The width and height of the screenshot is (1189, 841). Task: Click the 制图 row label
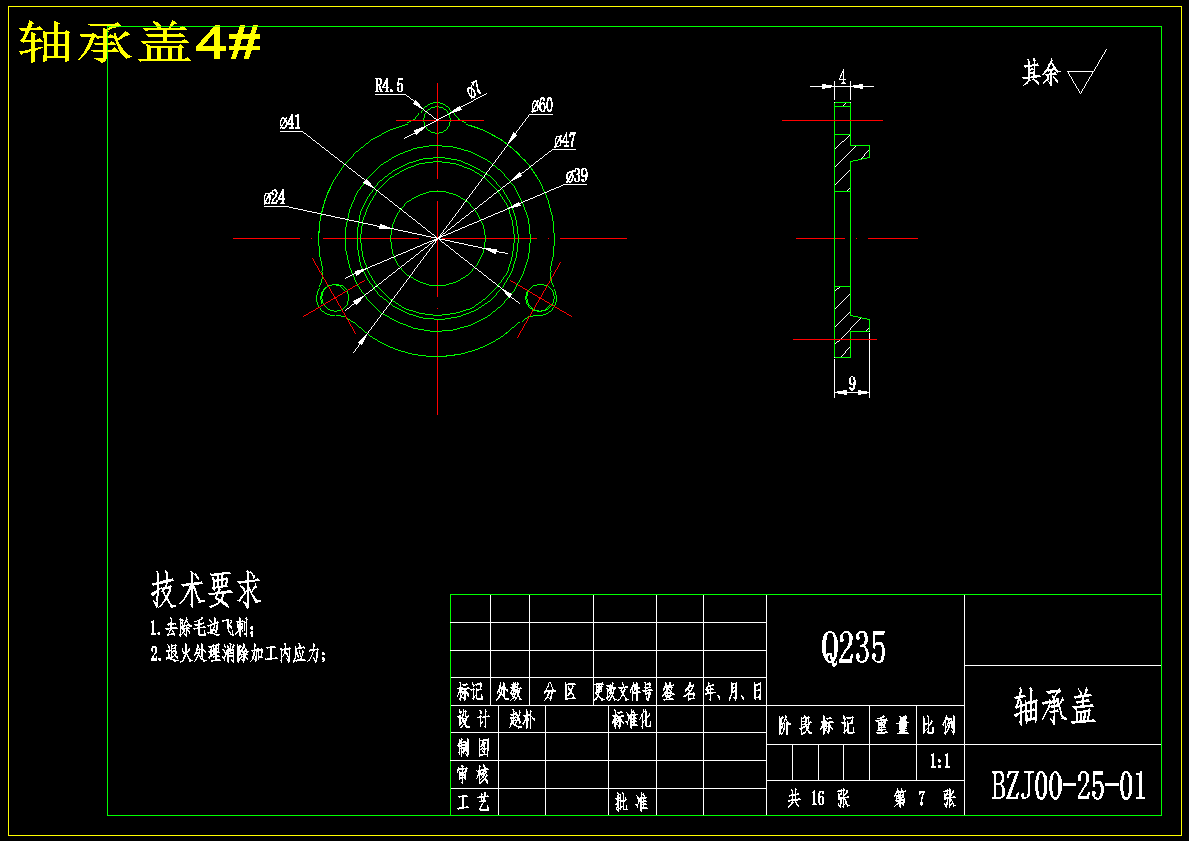coord(474,747)
